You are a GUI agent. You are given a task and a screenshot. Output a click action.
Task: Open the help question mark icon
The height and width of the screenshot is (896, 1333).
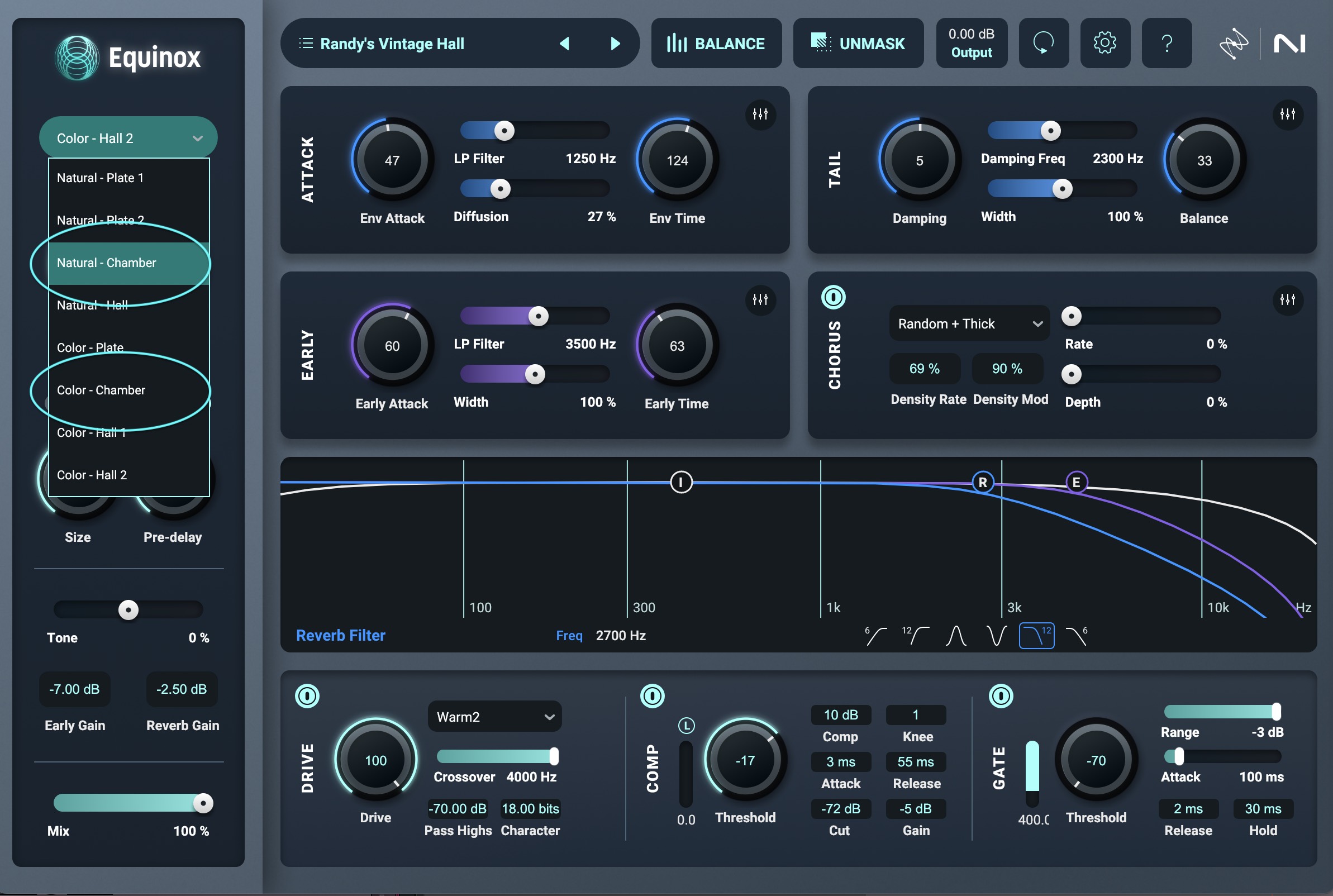tap(1166, 43)
